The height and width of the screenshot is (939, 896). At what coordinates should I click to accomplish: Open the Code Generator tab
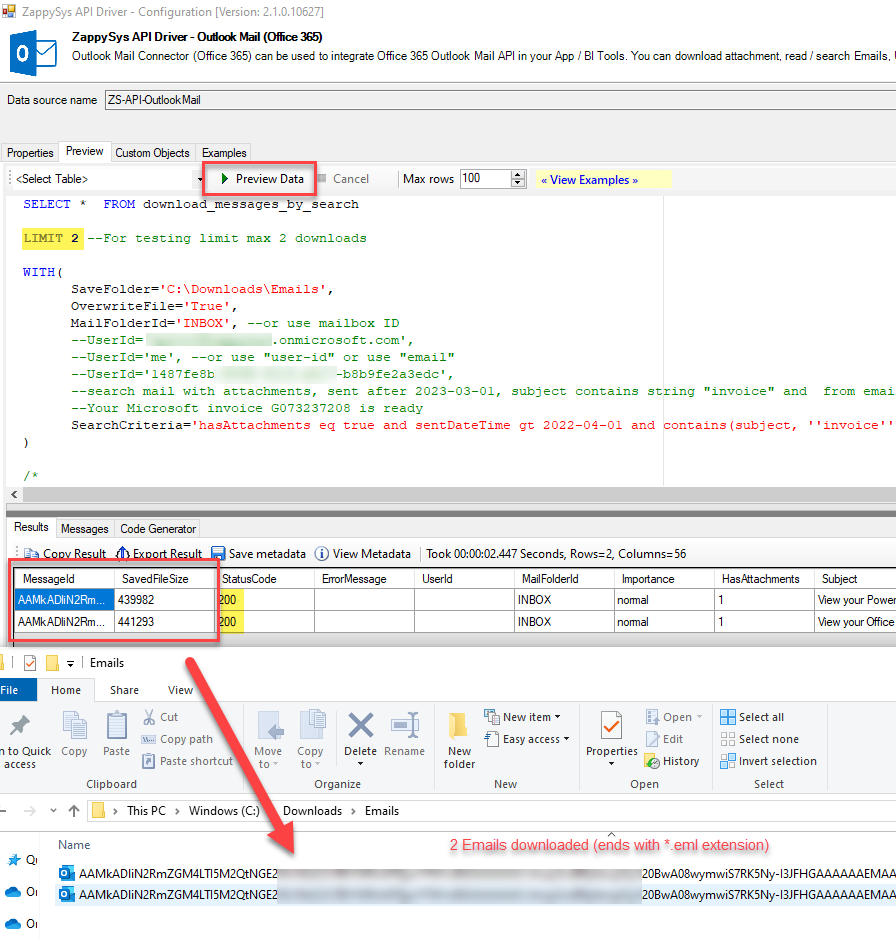click(x=158, y=529)
